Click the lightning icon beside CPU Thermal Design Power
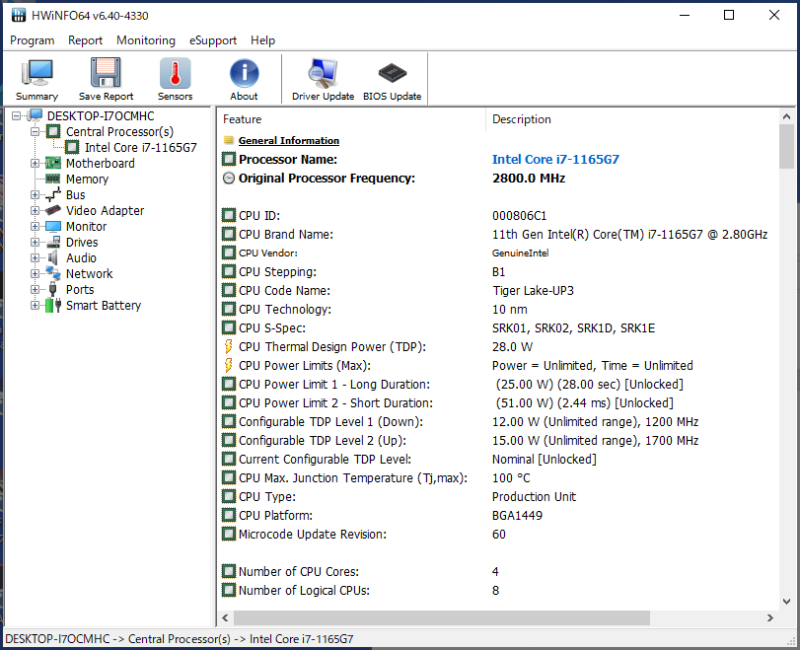Viewport: 800px width, 650px height. pos(228,347)
